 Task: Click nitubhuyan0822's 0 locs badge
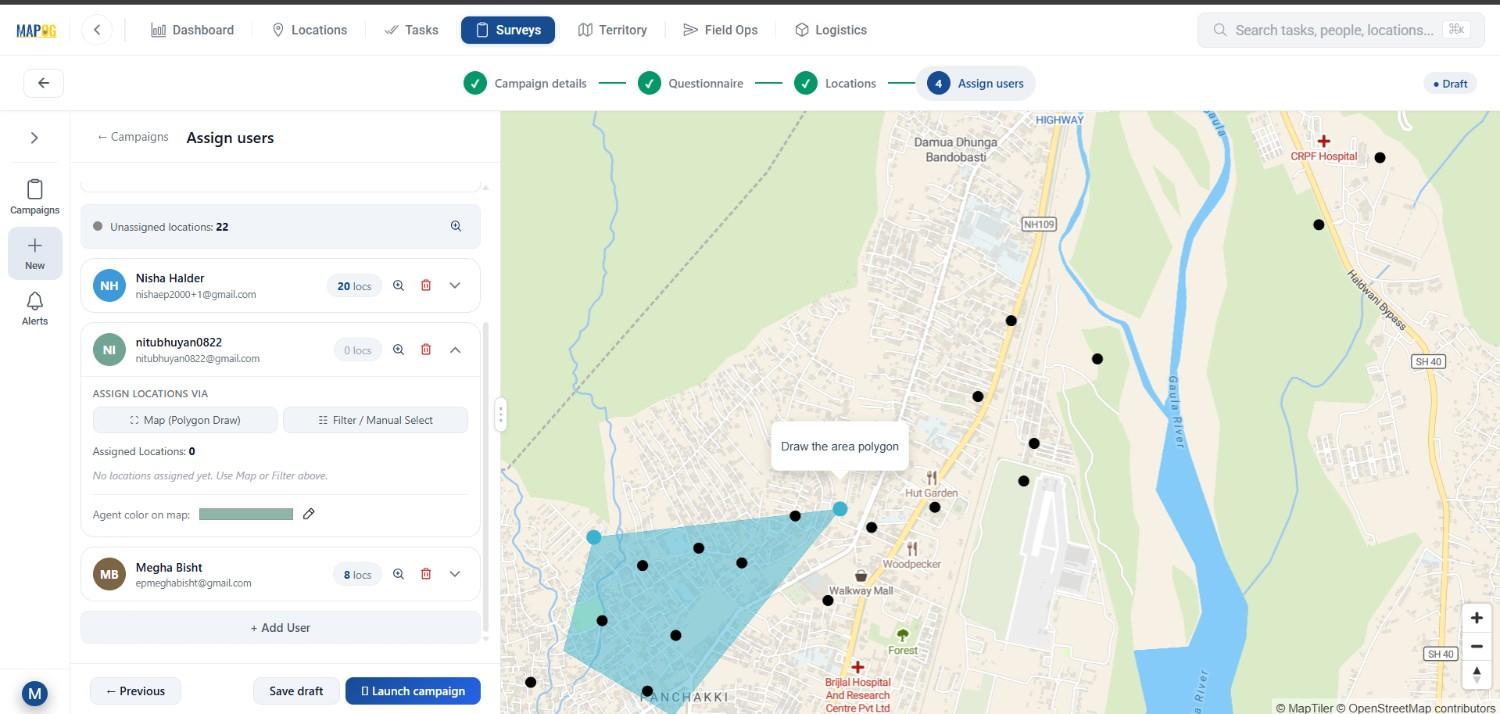[358, 350]
